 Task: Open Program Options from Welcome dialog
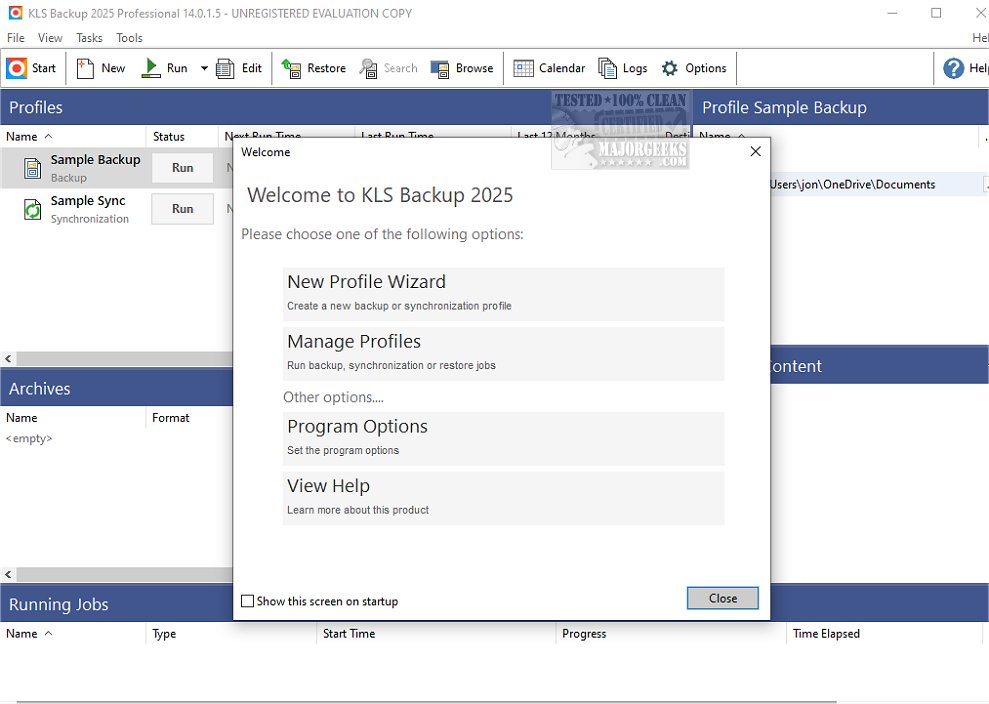point(503,439)
